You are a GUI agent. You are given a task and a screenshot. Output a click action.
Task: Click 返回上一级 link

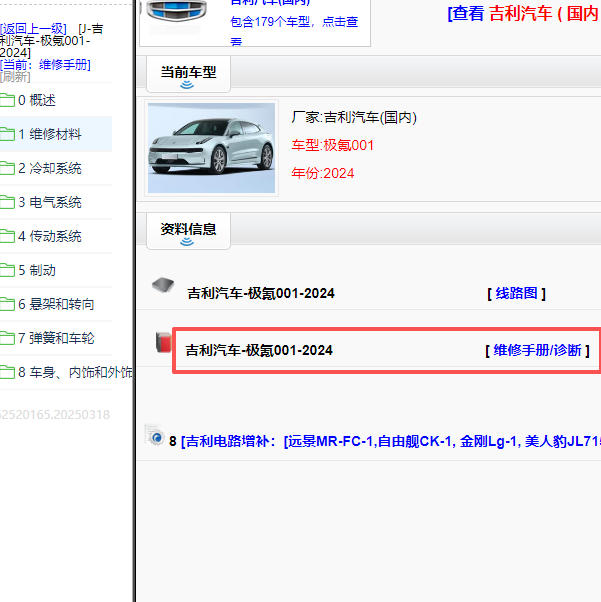(x=33, y=29)
